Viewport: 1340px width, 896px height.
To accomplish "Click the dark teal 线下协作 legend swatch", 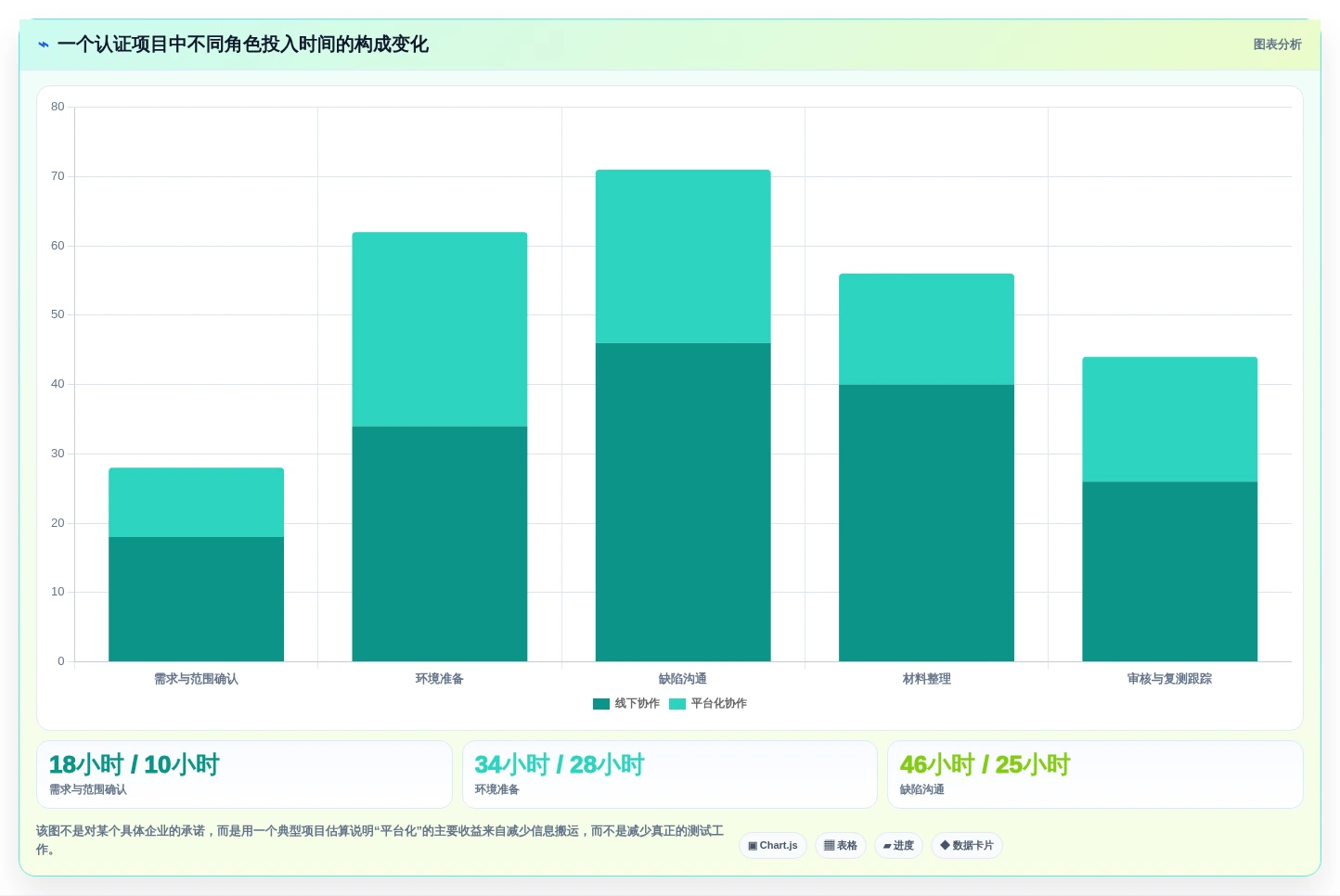I will 601,704.
